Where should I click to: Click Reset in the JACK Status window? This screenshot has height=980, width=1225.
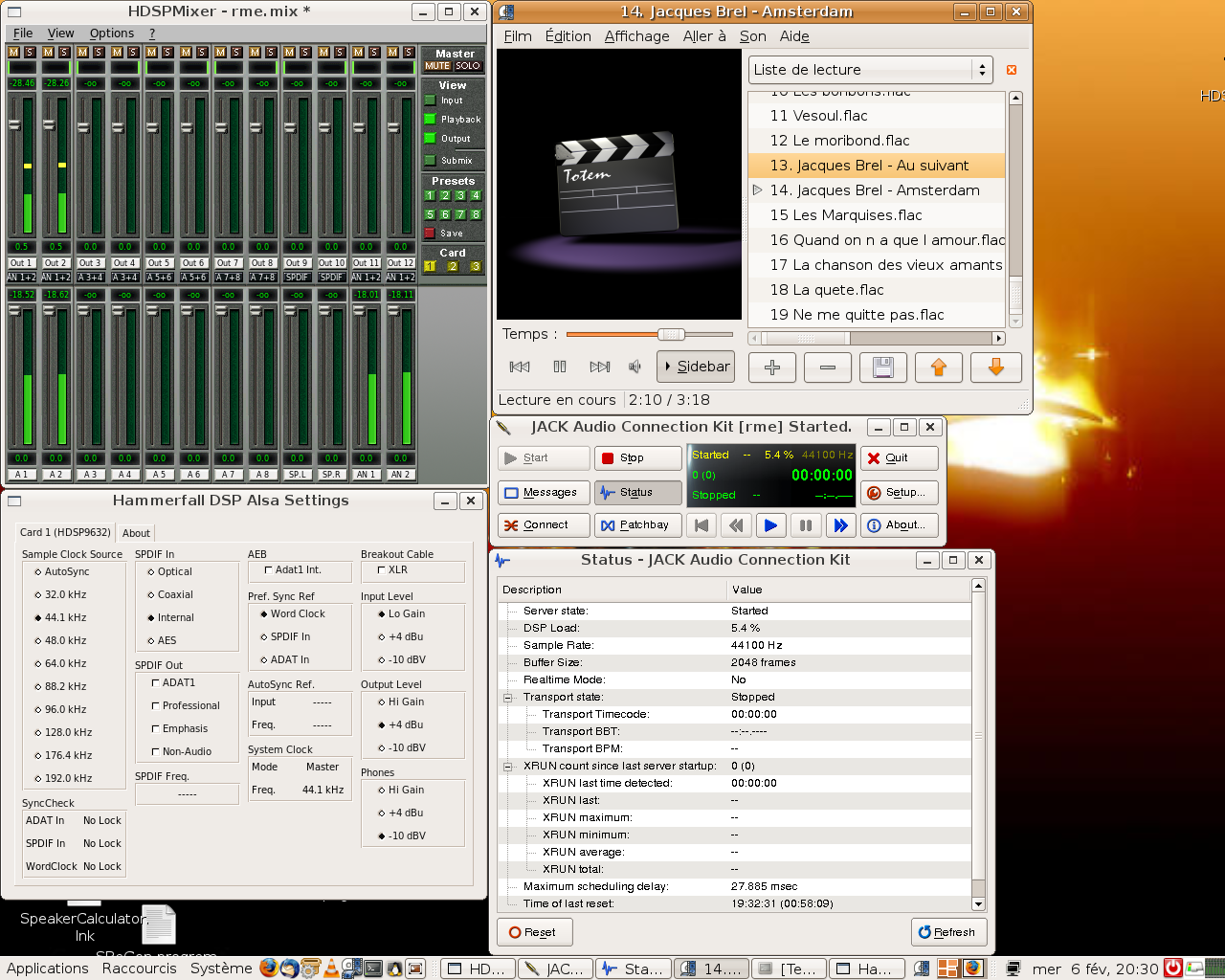pyautogui.click(x=534, y=932)
